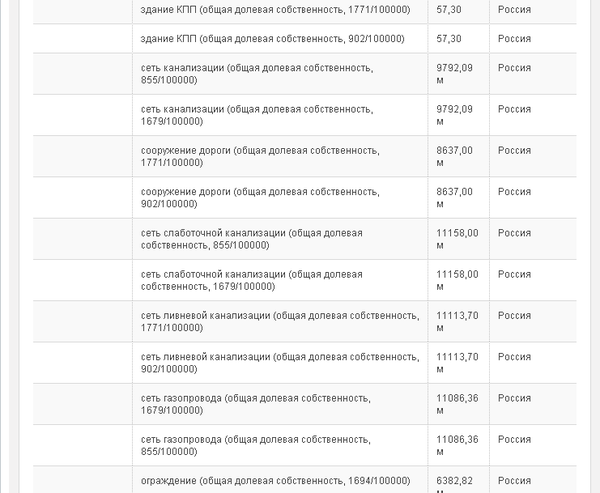The image size is (600, 493).
Task: Click 8637,00 м value for share 1771/100000
Action: pyautogui.click(x=454, y=156)
